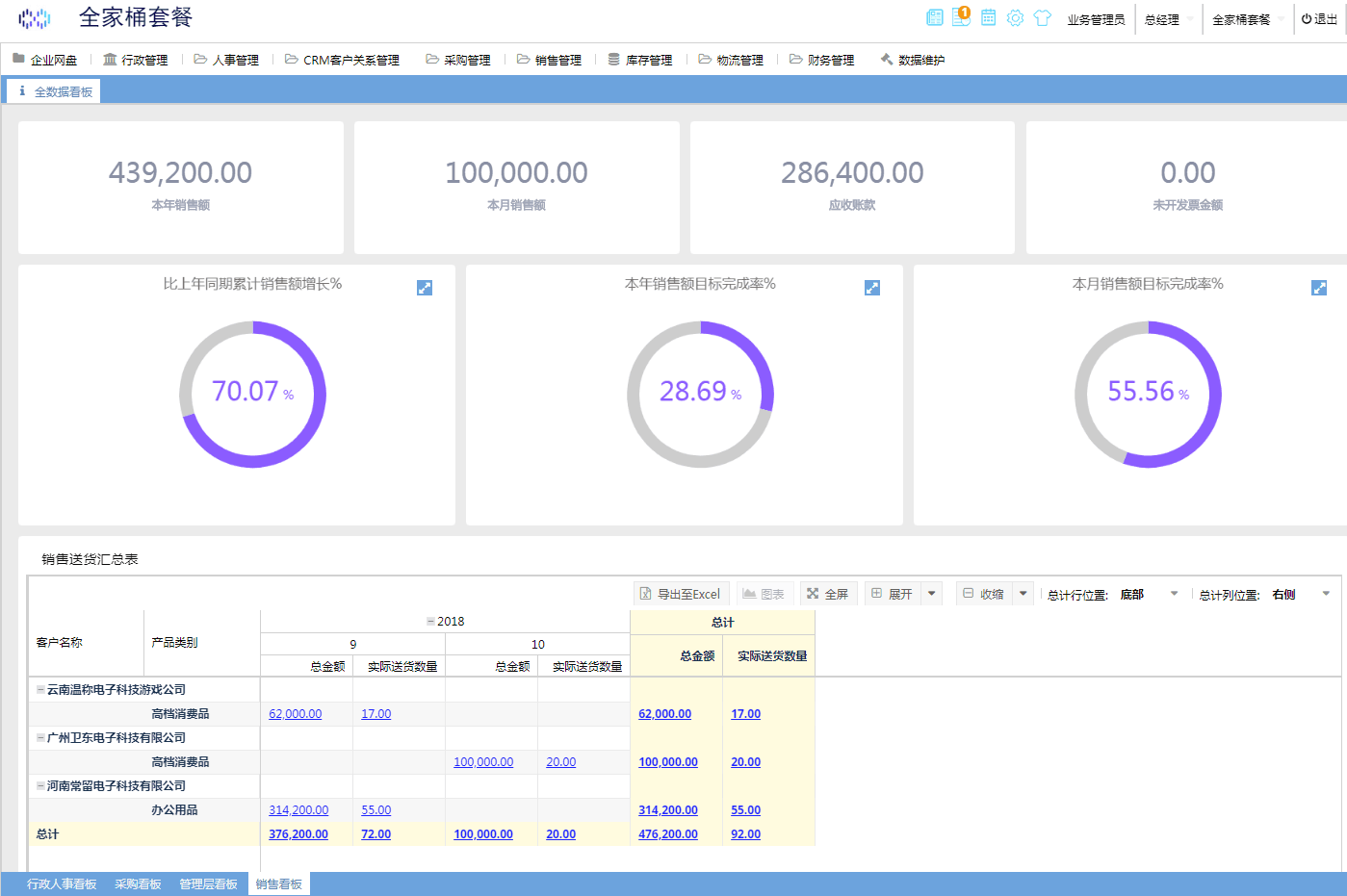Open the 人事管理 menu
Screen dimensions: 1347x896
(x=226, y=60)
